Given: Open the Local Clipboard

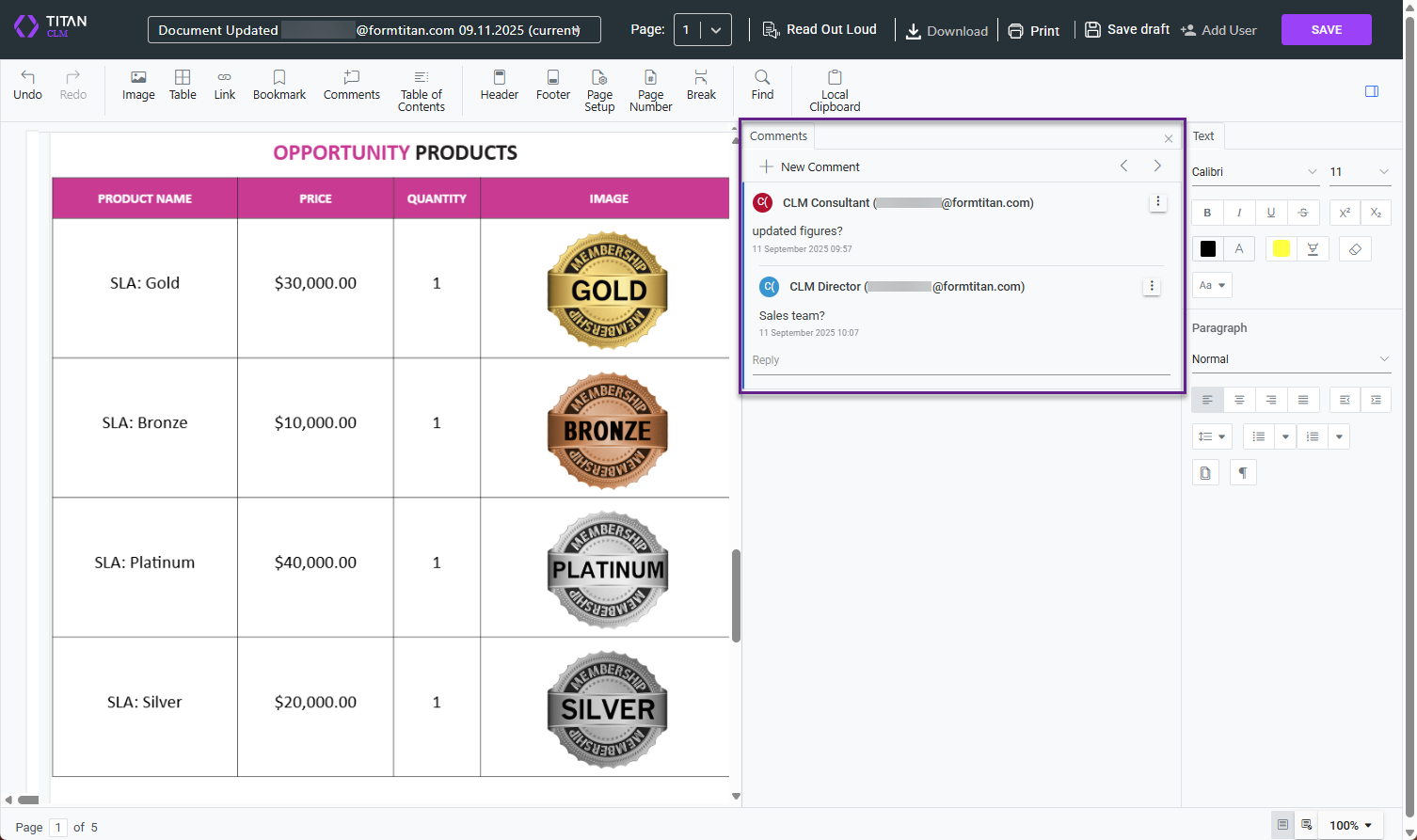Looking at the screenshot, I should coord(834,89).
